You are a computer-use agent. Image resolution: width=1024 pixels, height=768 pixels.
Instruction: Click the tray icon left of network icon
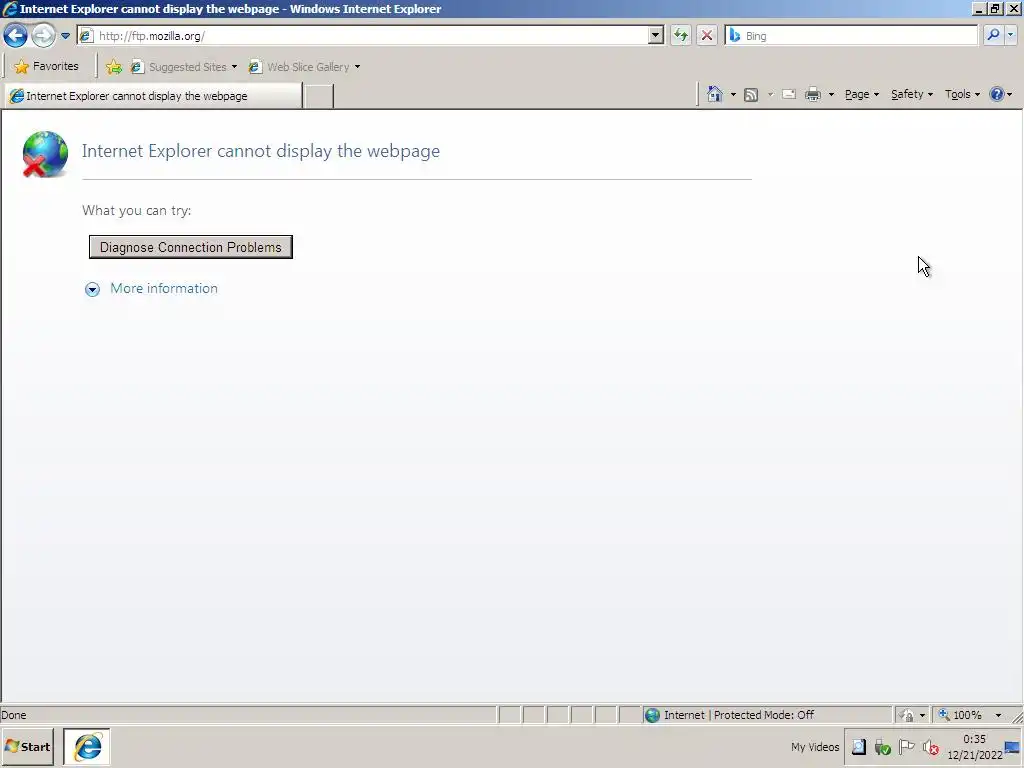pos(859,746)
